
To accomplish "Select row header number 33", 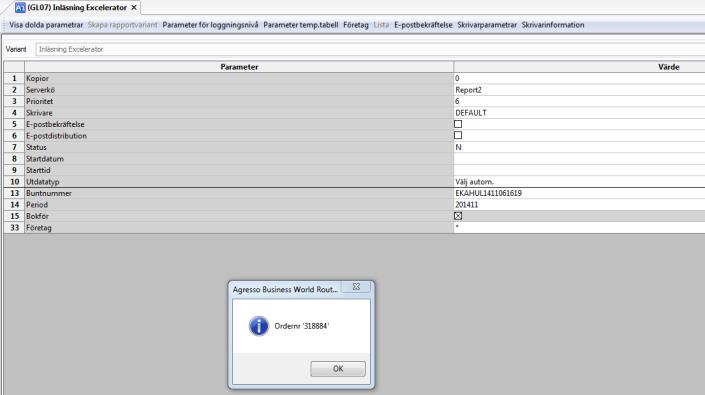I will (x=14, y=227).
